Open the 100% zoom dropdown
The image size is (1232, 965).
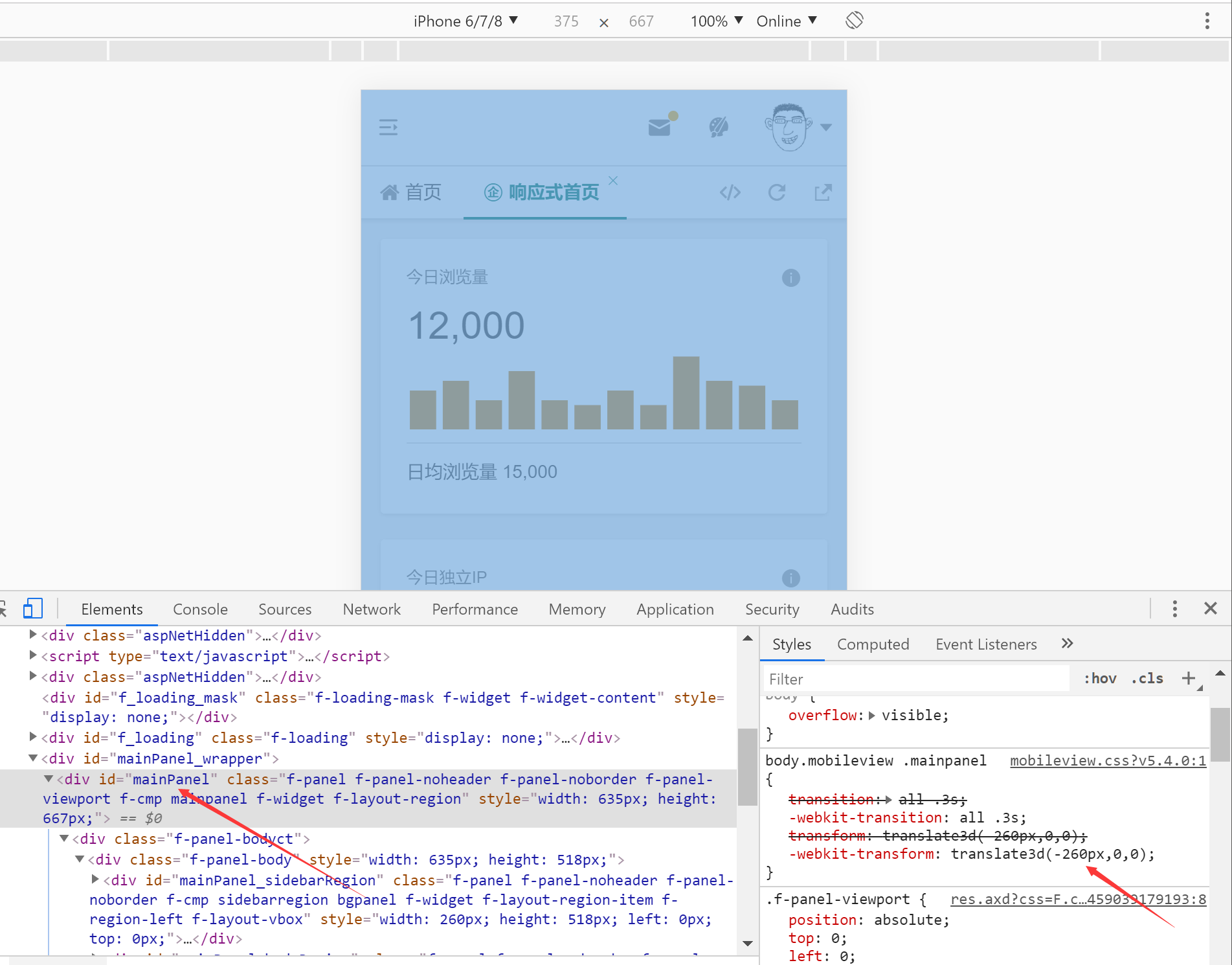(716, 21)
